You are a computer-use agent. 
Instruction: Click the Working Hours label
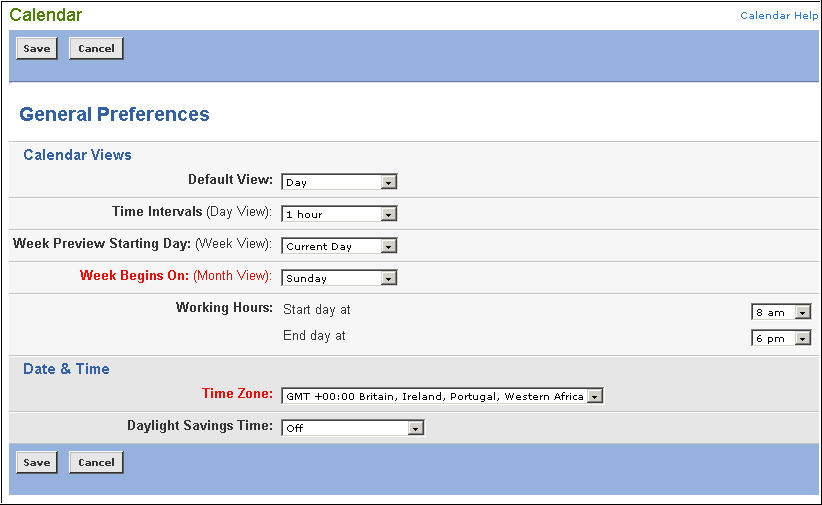(x=224, y=307)
